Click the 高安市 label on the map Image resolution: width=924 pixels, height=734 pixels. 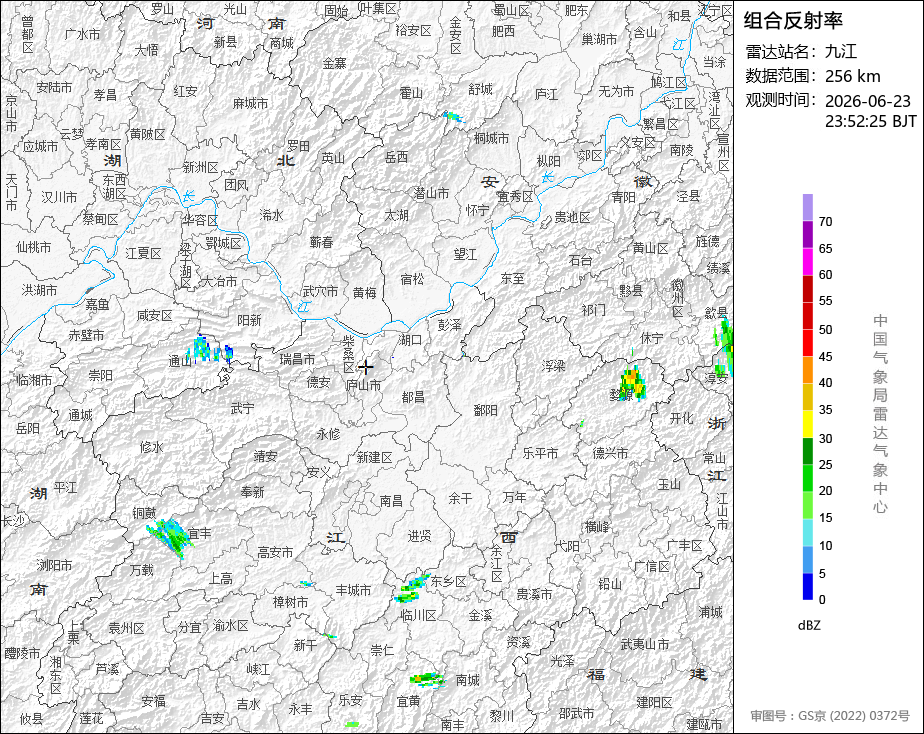click(x=275, y=552)
